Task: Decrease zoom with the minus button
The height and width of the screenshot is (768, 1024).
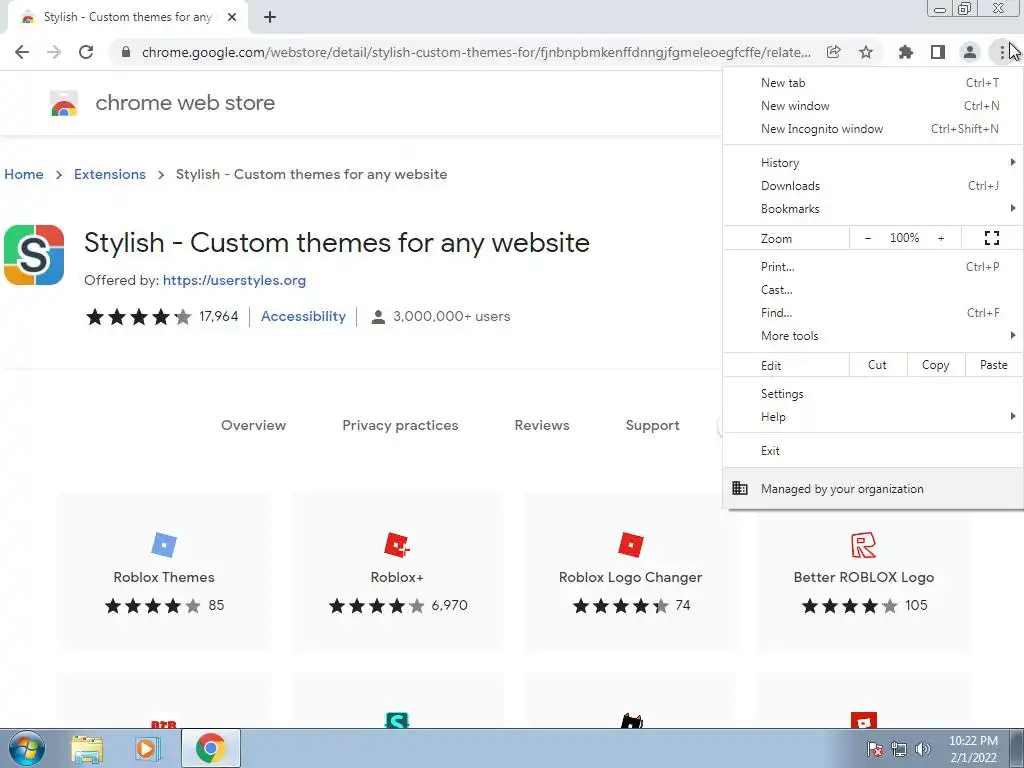Action: 868,238
